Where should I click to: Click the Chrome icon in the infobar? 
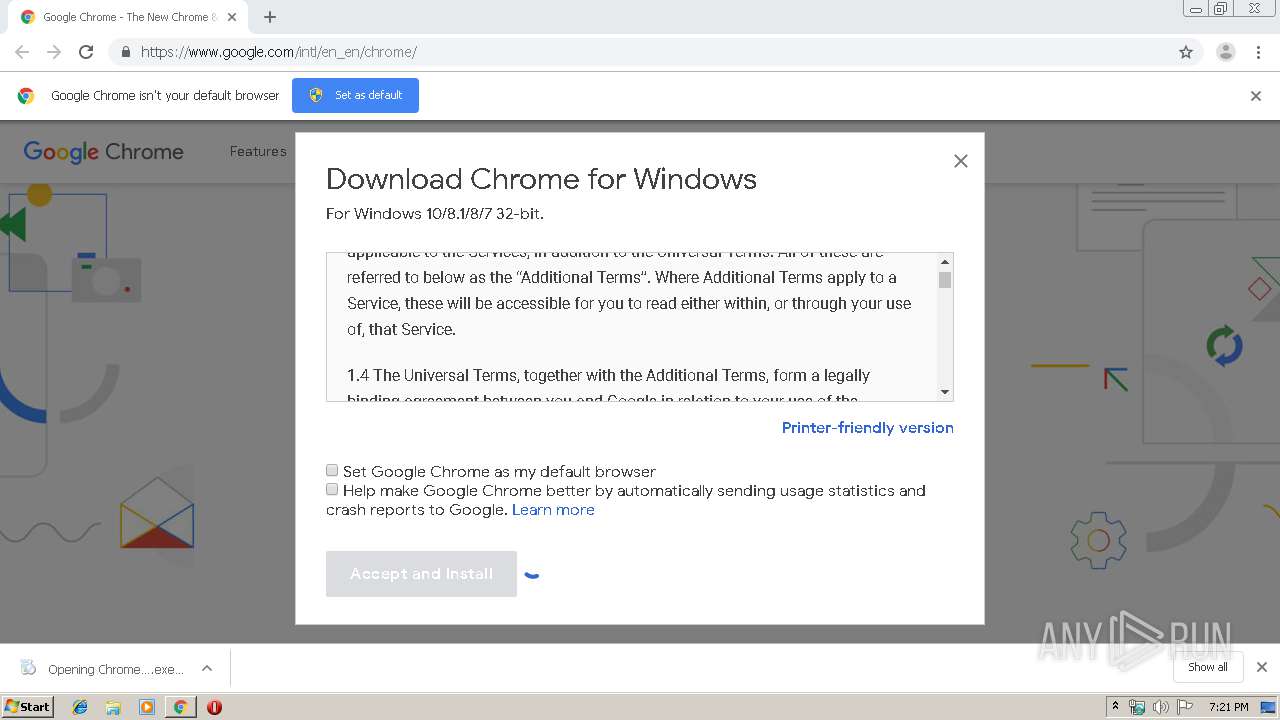click(26, 96)
